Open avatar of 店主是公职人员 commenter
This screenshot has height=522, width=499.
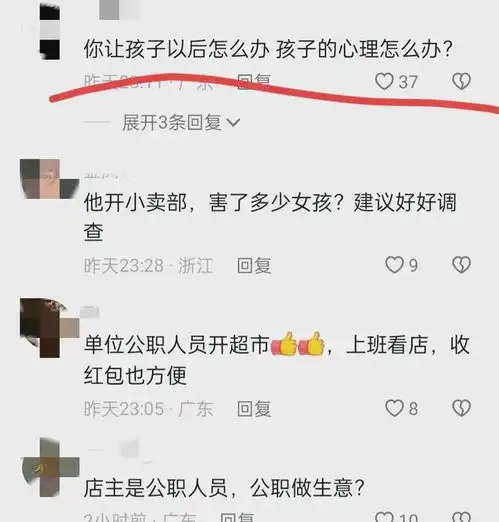click(50, 467)
